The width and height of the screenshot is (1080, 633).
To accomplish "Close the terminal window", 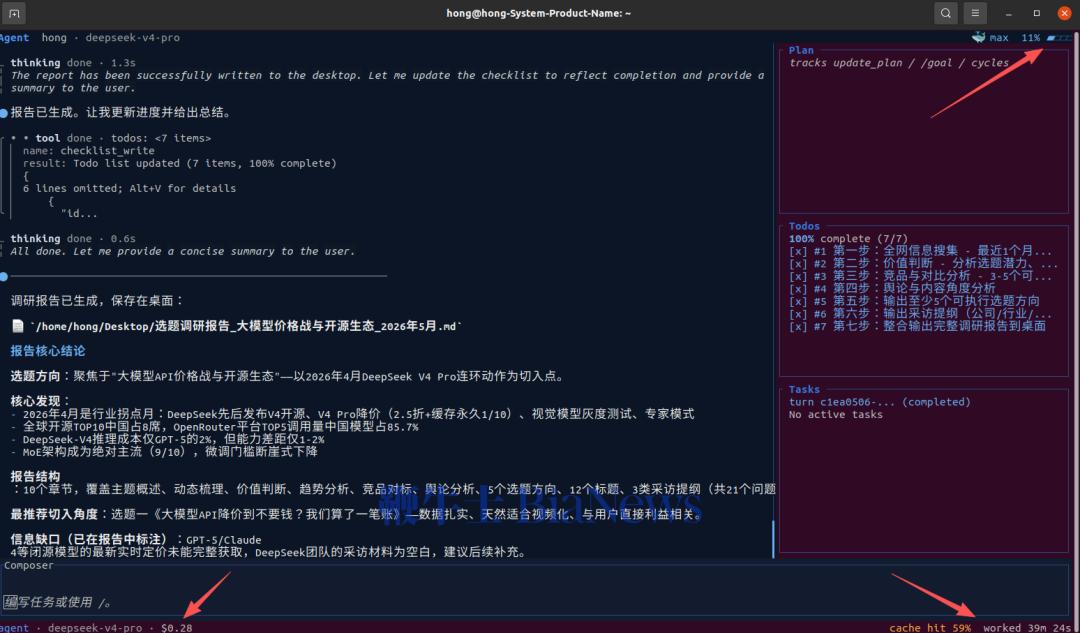I will click(1064, 13).
